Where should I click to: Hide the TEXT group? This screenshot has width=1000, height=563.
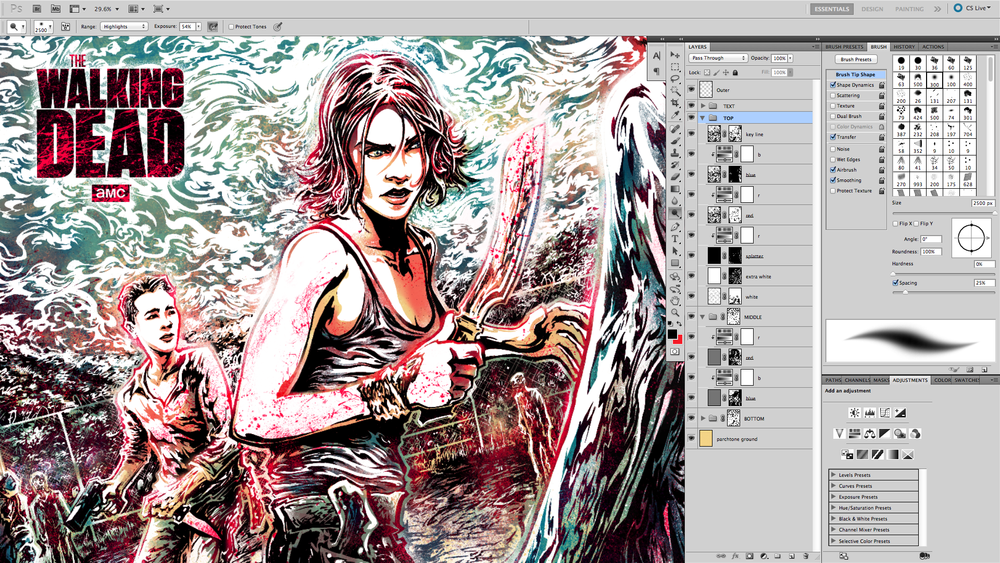pos(691,106)
